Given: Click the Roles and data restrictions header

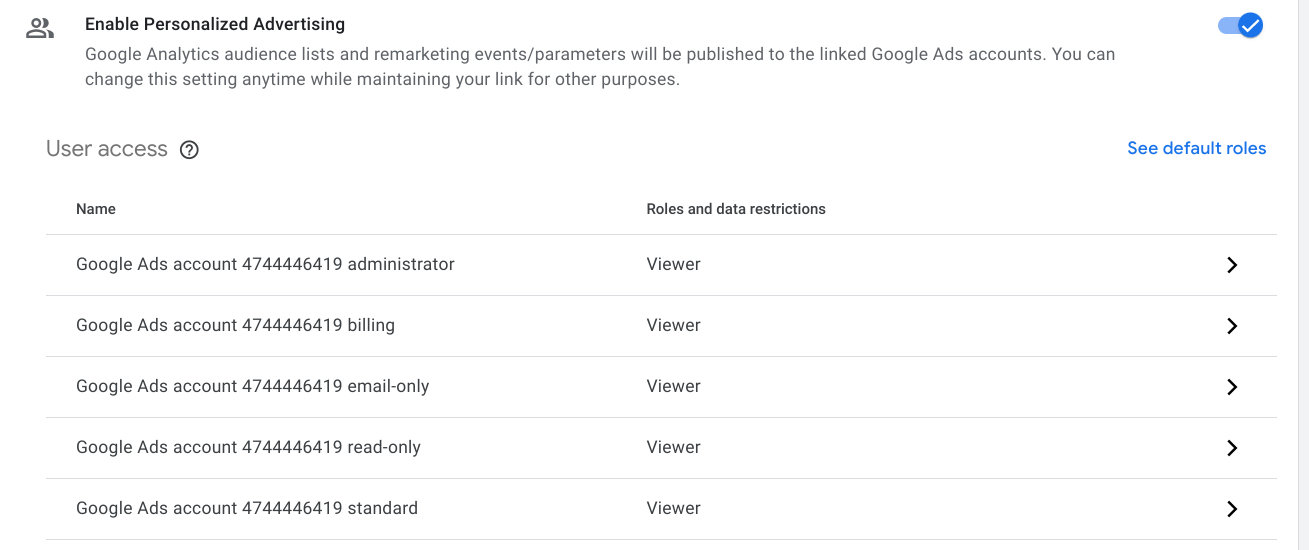Looking at the screenshot, I should [736, 209].
